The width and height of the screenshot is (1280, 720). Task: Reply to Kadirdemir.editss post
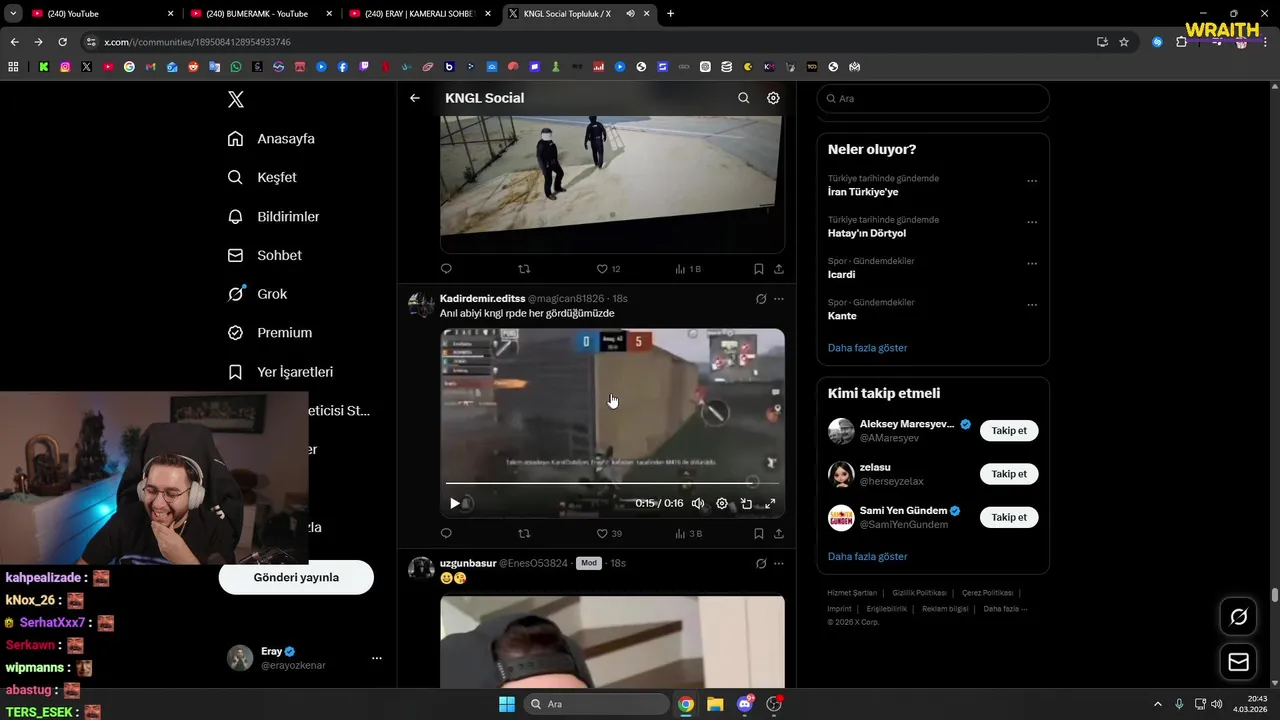pyautogui.click(x=446, y=534)
